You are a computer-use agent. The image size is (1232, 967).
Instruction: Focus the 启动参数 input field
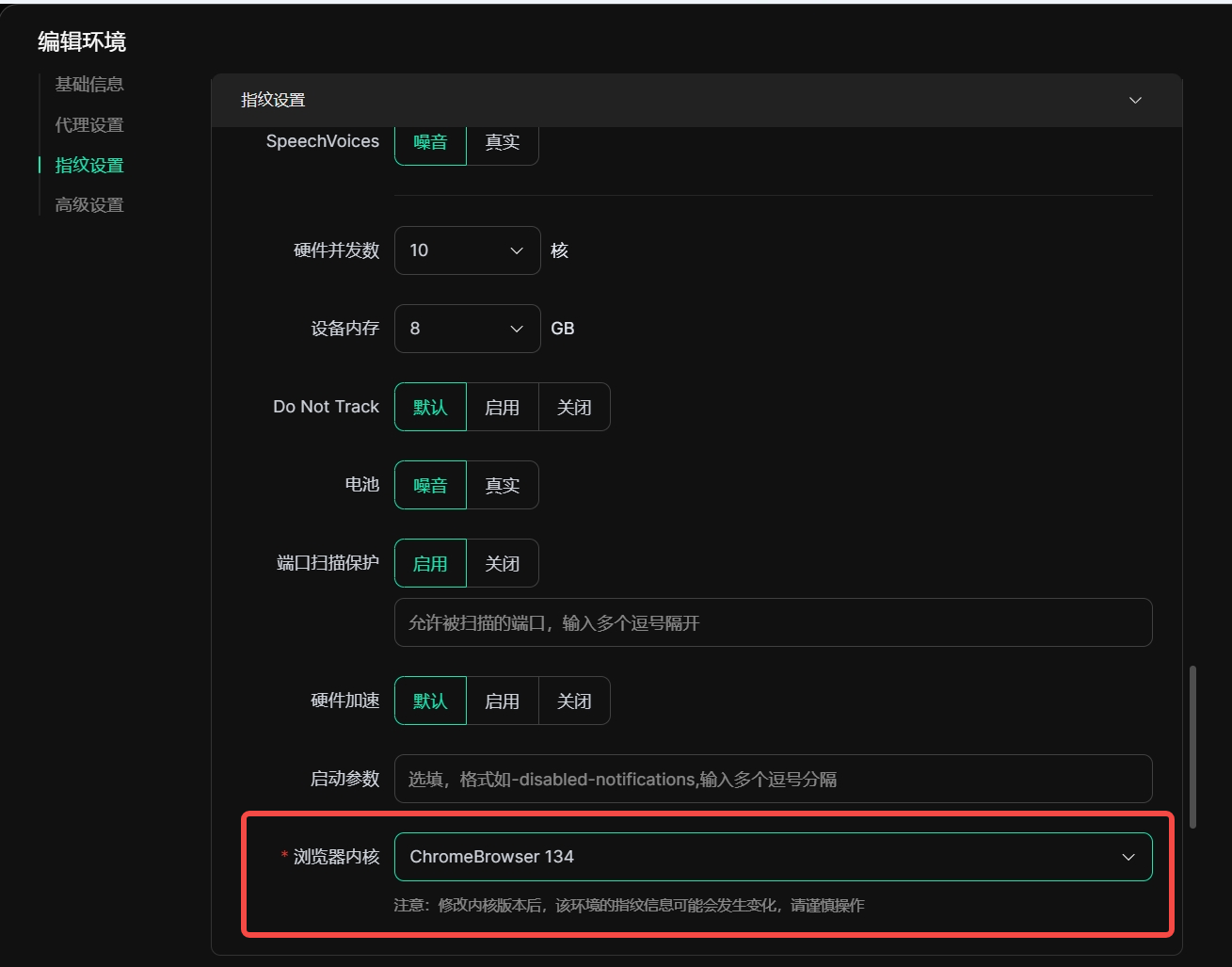click(x=774, y=779)
